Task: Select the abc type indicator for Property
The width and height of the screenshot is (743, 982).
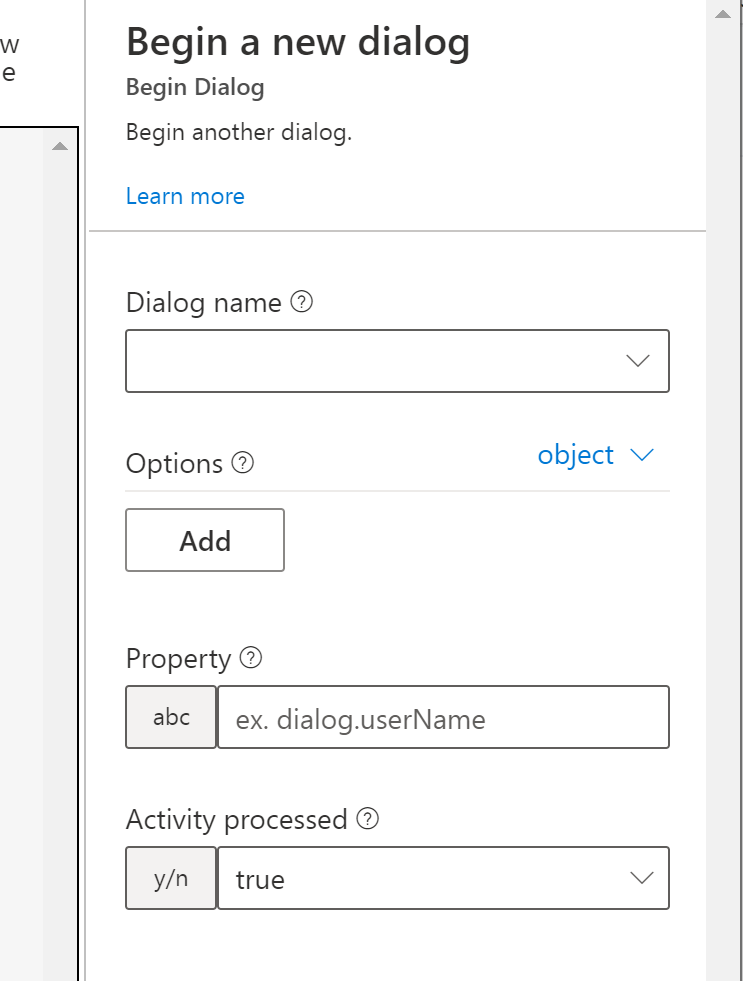Action: [x=170, y=717]
